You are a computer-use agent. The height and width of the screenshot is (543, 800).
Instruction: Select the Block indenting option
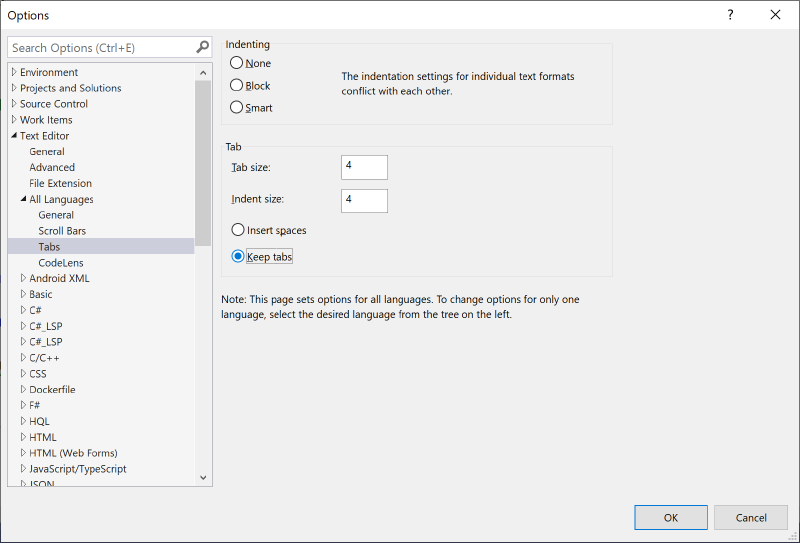click(x=236, y=85)
